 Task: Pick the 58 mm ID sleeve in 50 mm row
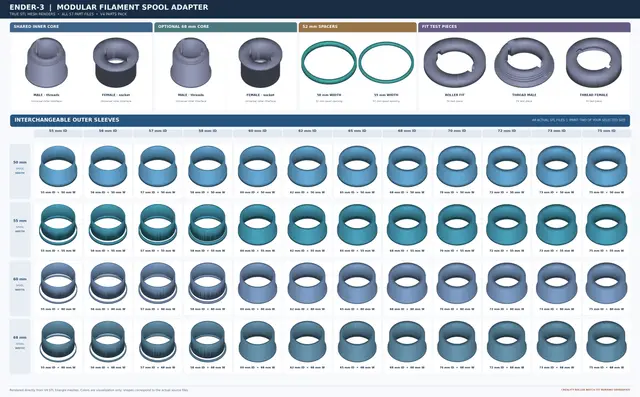coord(208,166)
